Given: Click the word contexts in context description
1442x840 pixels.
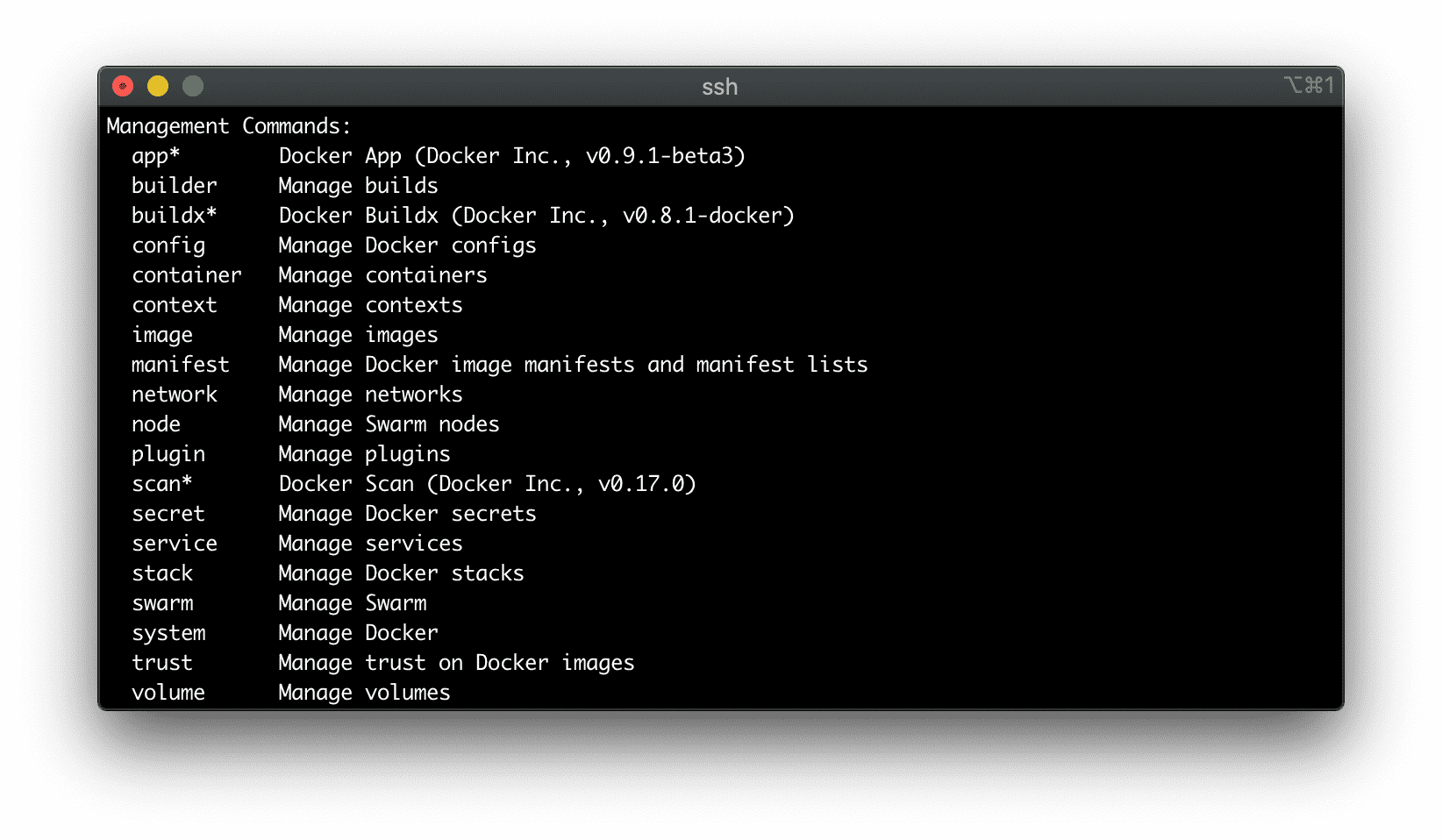Looking at the screenshot, I should 413,305.
